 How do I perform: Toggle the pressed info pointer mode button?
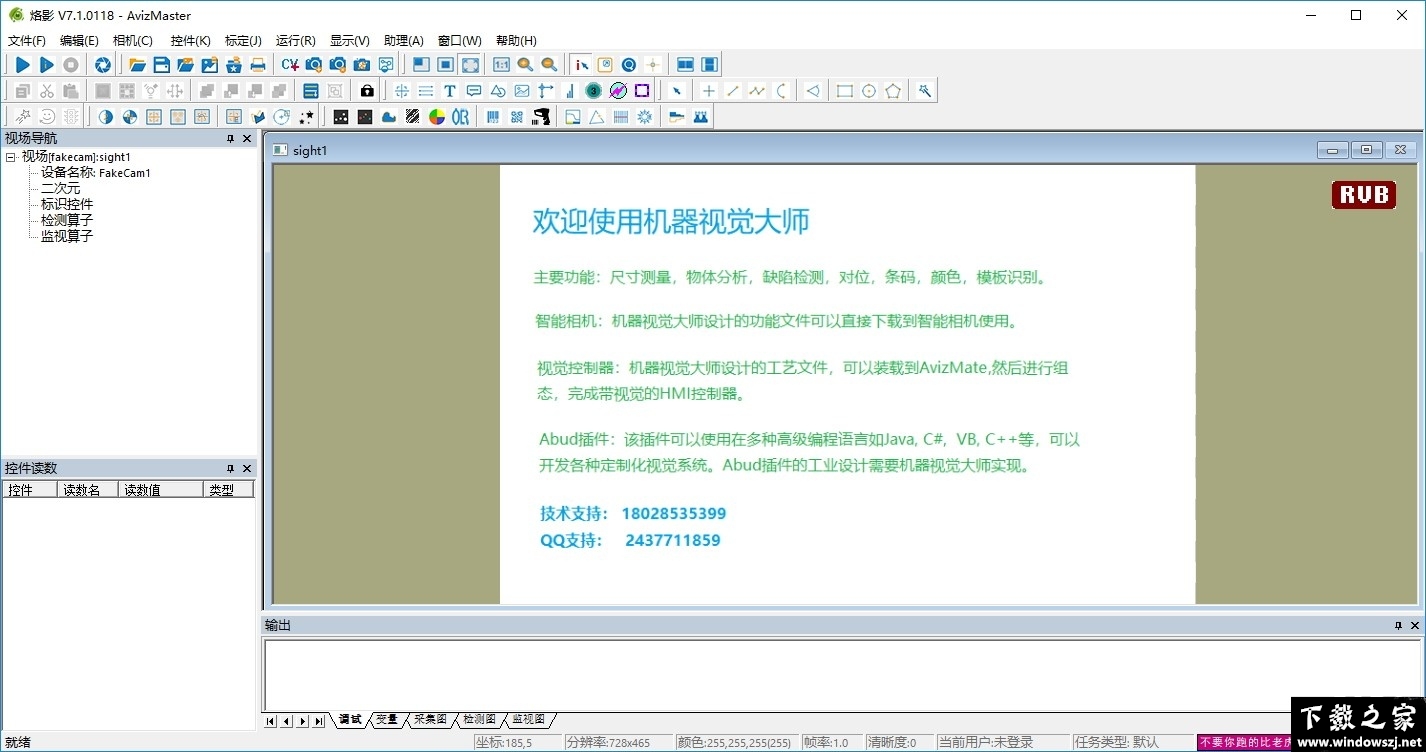(x=581, y=65)
